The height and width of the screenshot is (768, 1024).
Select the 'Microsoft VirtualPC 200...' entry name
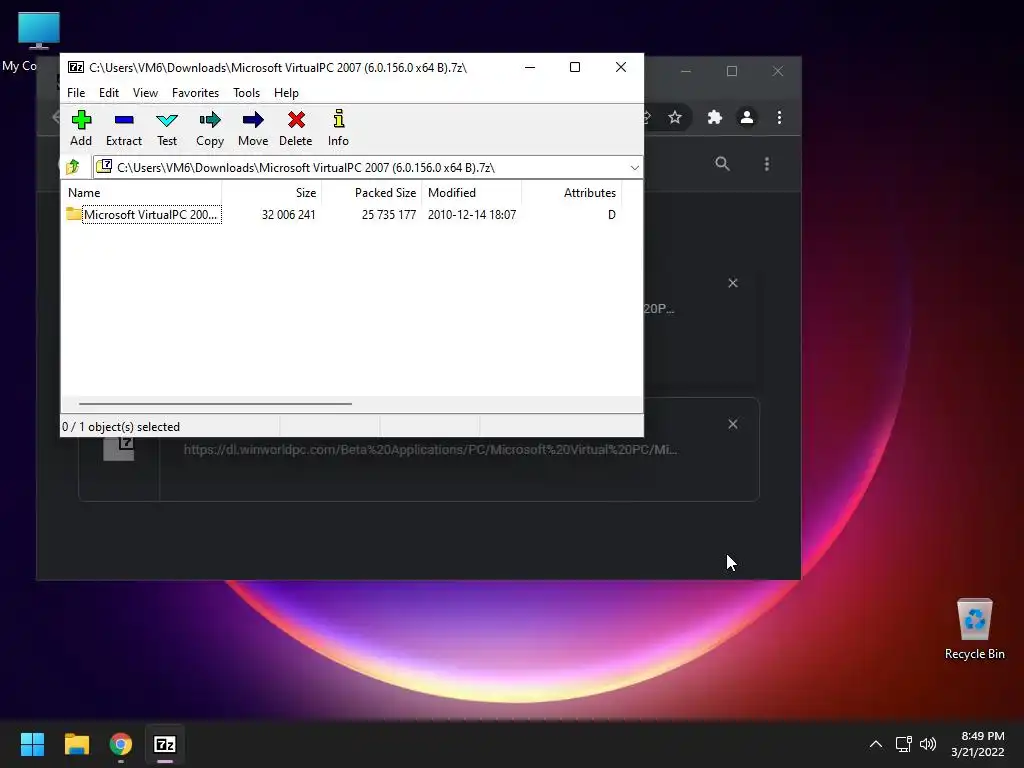tap(150, 215)
